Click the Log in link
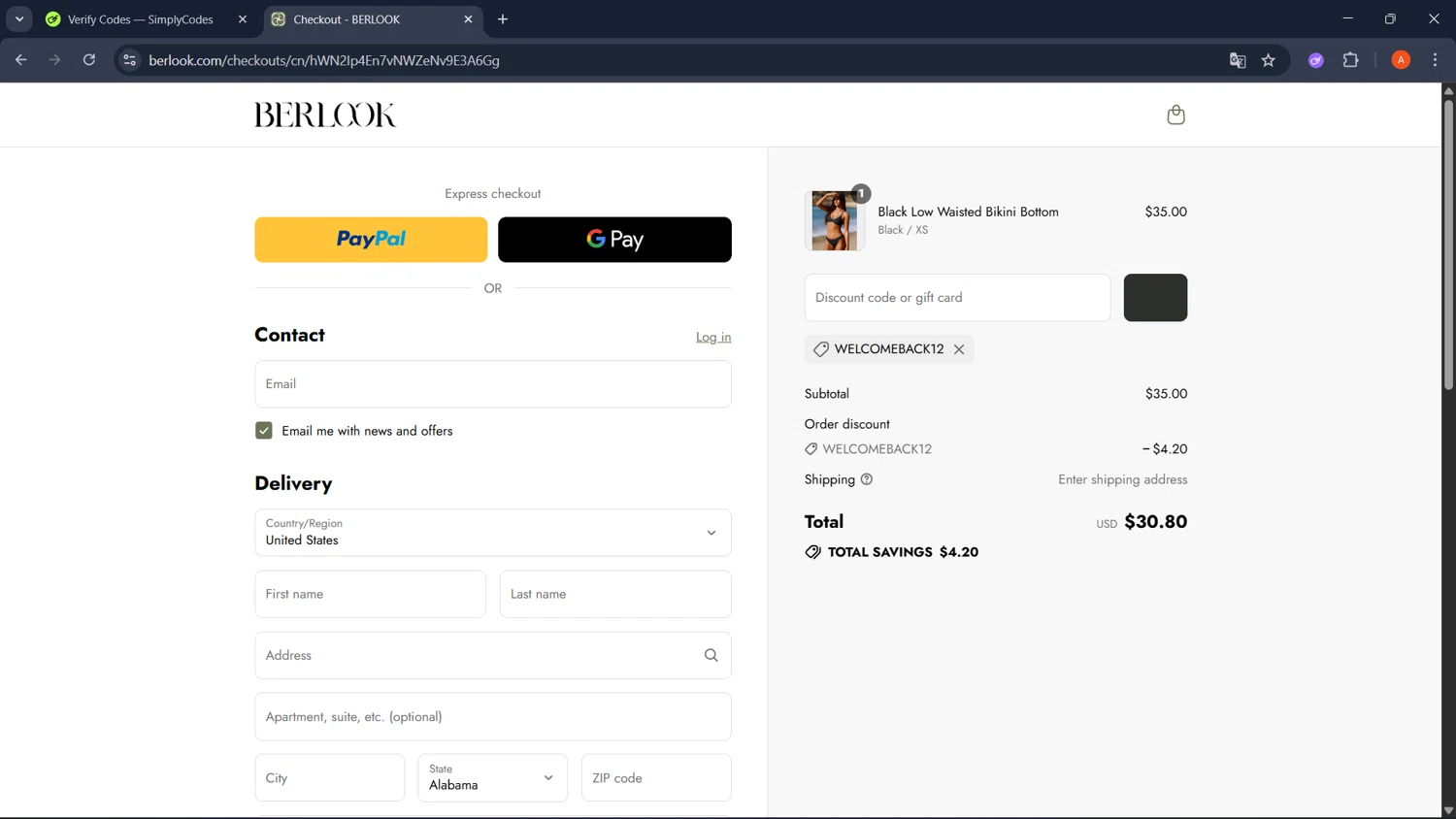The image size is (1456, 819). coord(713,337)
